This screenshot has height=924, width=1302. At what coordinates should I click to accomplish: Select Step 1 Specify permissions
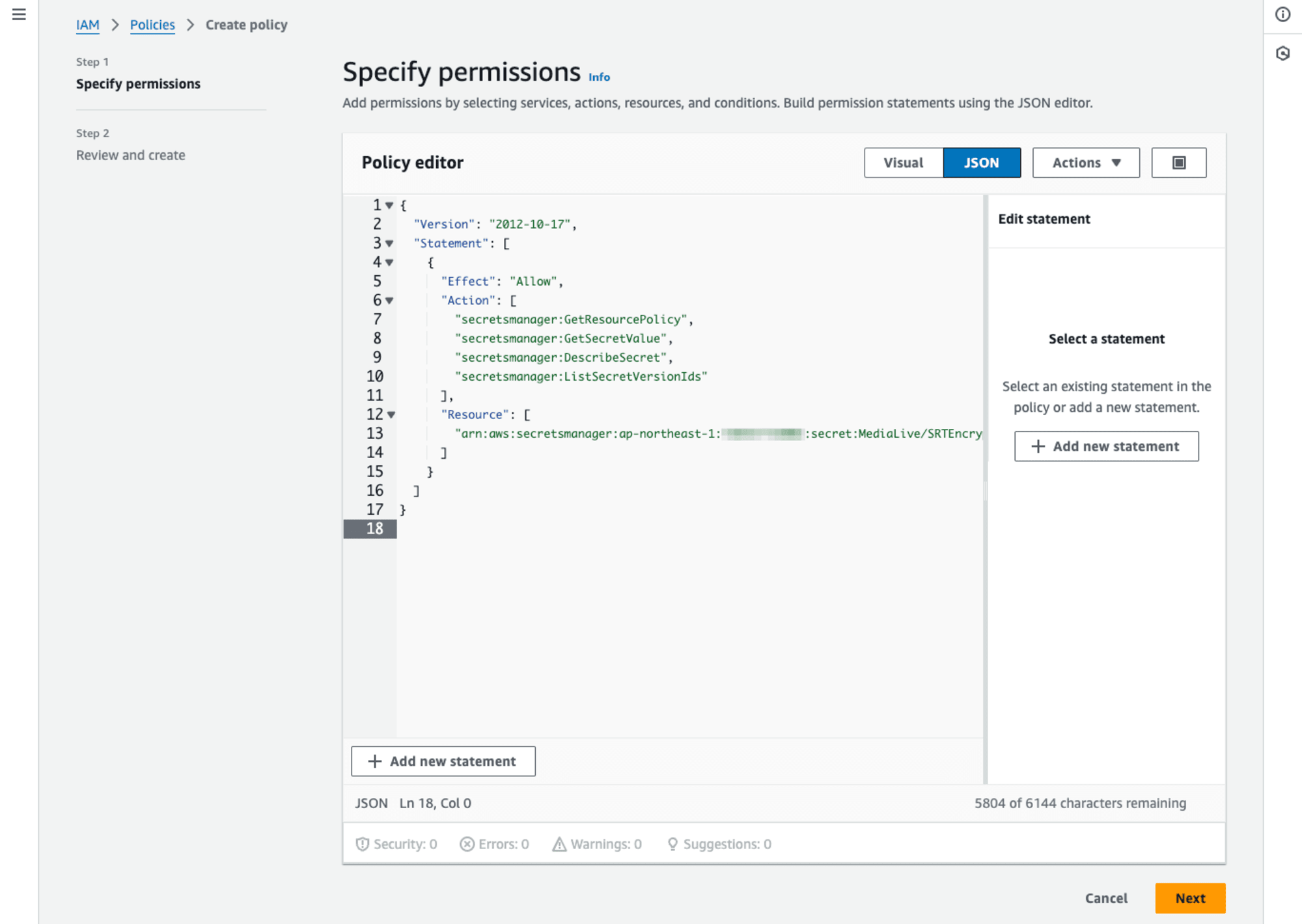138,84
